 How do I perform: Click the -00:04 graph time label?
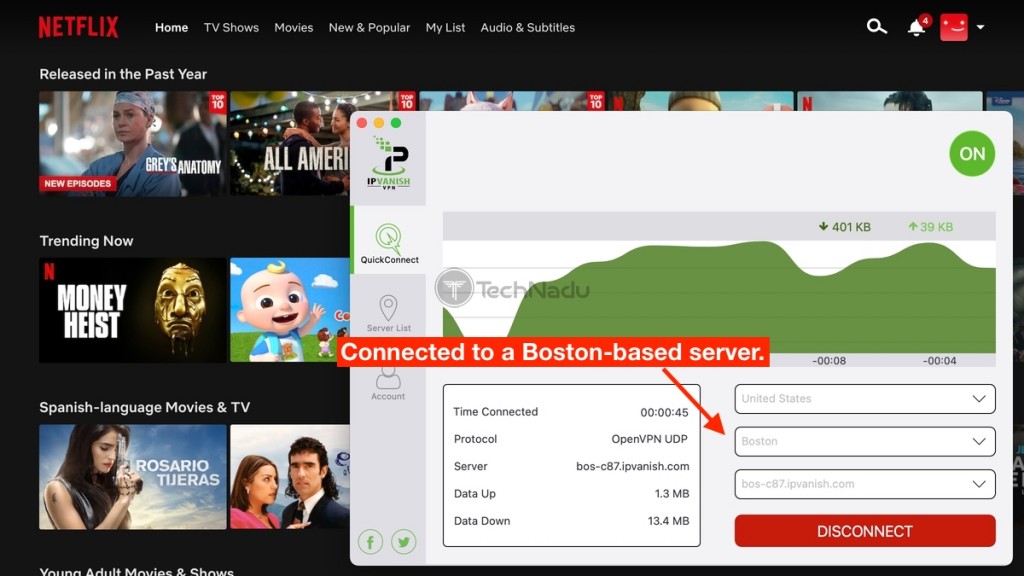click(x=939, y=360)
